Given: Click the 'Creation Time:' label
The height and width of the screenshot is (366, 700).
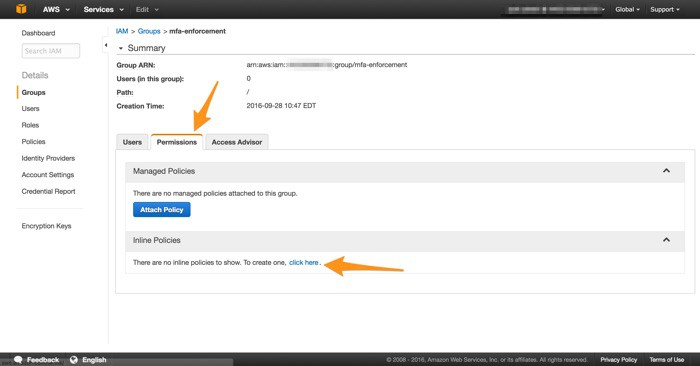Looking at the screenshot, I should tap(140, 106).
